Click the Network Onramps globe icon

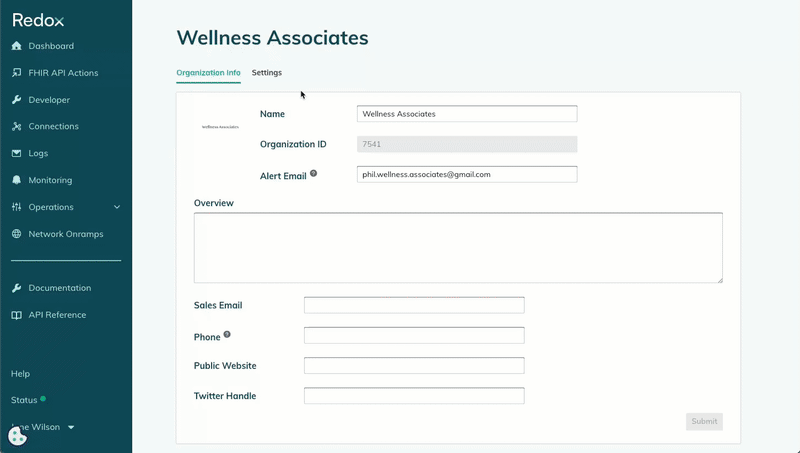pos(16,234)
